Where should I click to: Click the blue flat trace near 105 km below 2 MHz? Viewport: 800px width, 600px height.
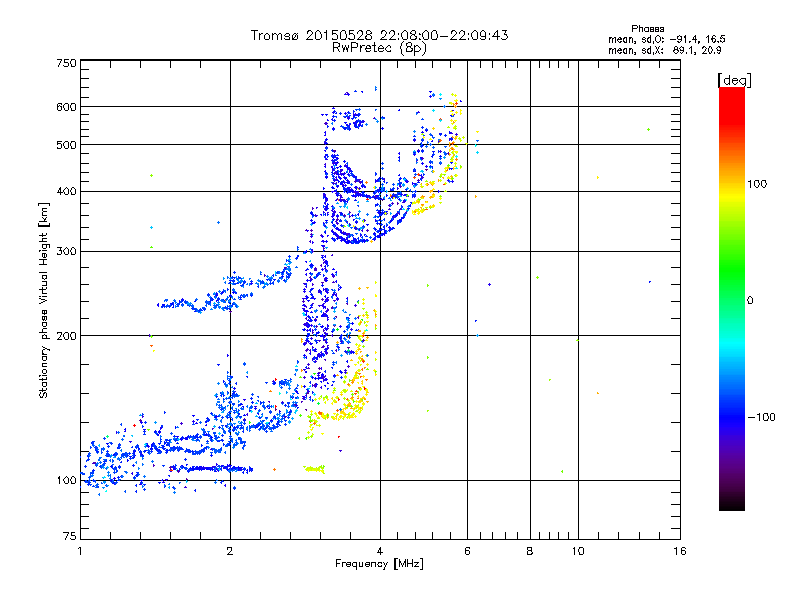(211, 468)
